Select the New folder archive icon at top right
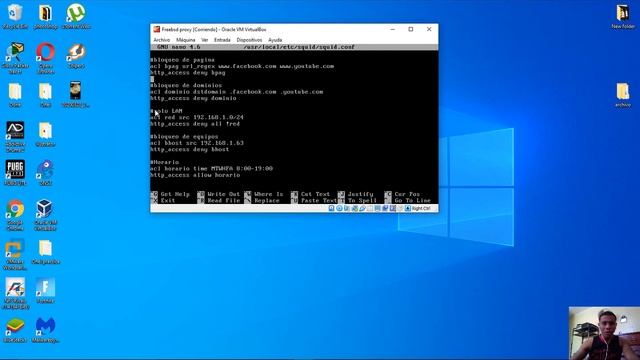640x360 pixels. pos(623,16)
